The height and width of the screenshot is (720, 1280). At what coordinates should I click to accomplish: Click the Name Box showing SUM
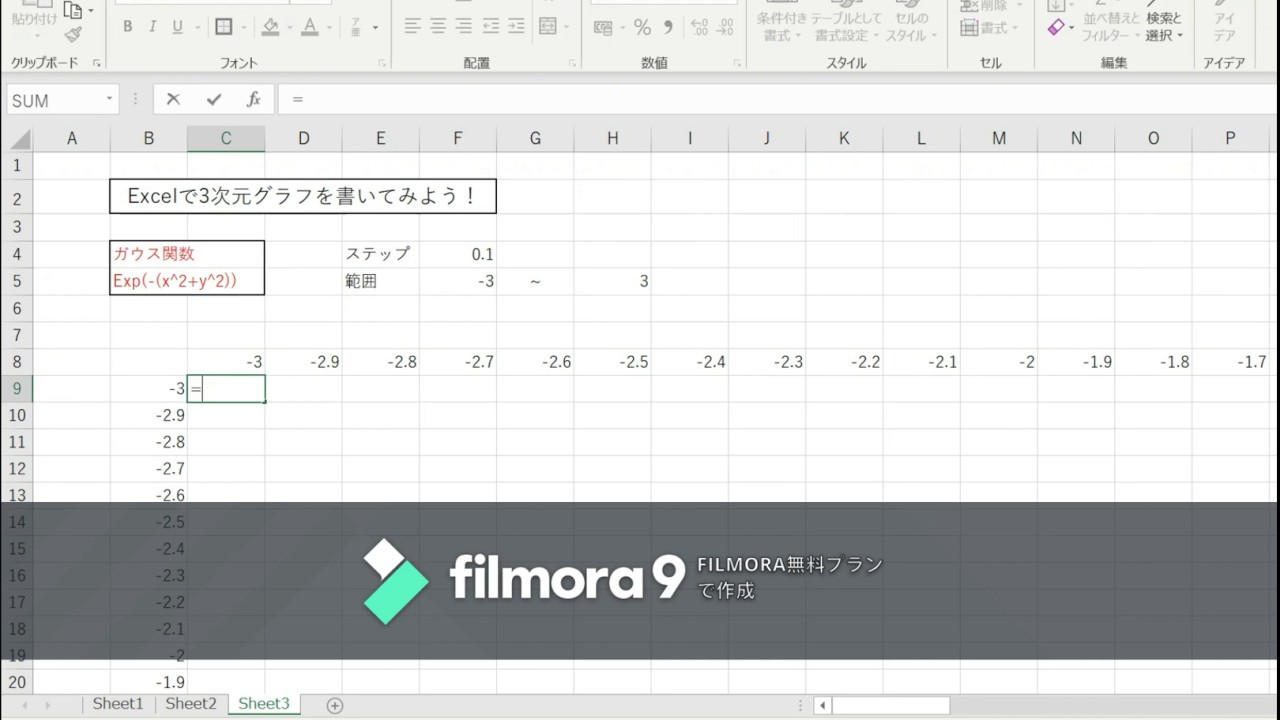pyautogui.click(x=55, y=100)
